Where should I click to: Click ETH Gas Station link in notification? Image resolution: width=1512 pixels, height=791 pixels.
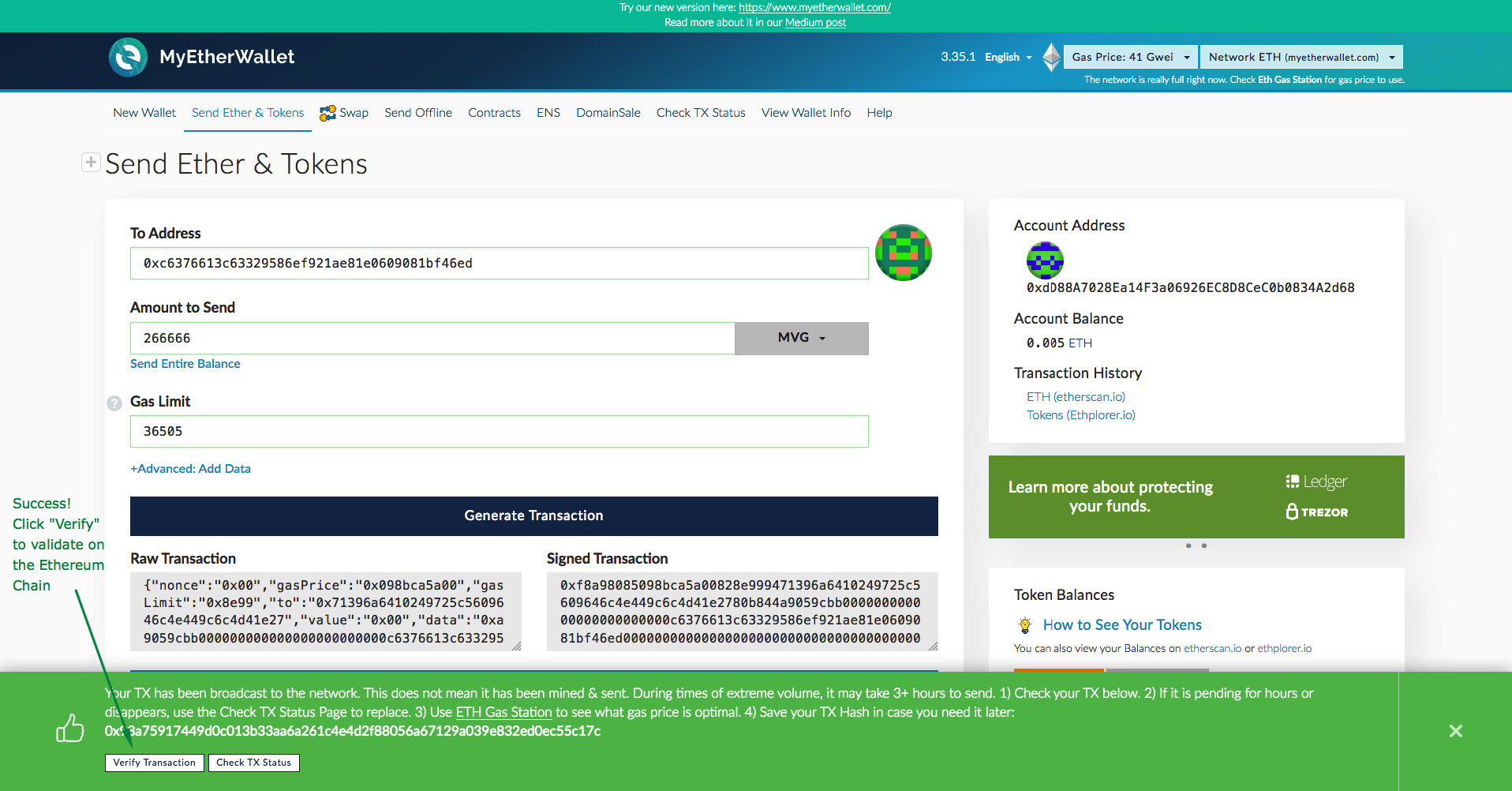[x=504, y=712]
